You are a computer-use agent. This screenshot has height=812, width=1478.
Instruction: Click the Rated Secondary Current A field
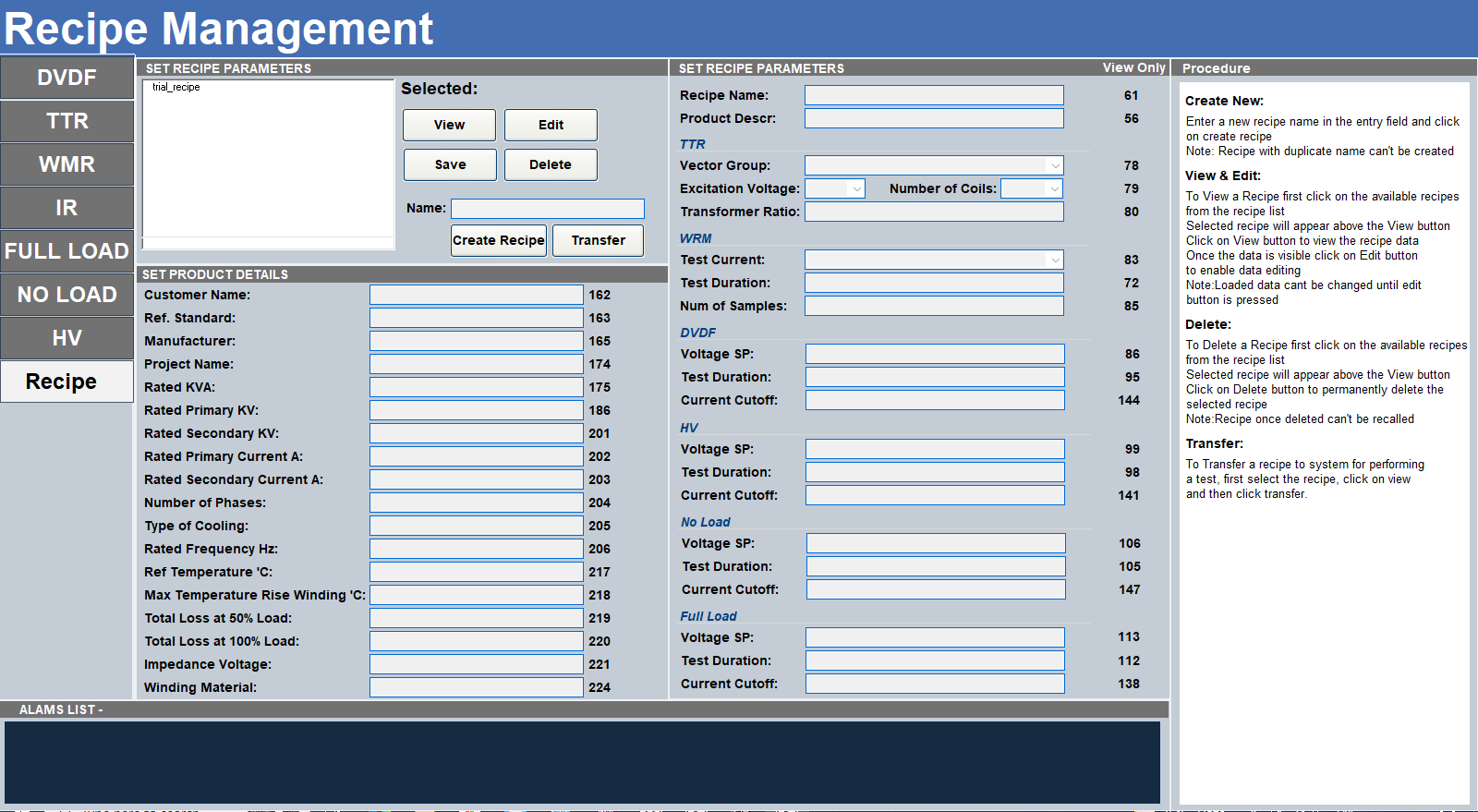[x=477, y=479]
